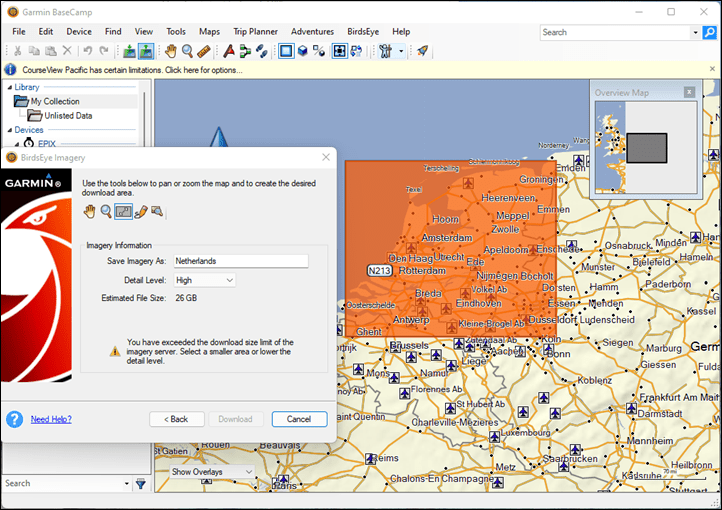Click the CourseView Pacific limitations message
The image size is (722, 510).
coord(132,70)
